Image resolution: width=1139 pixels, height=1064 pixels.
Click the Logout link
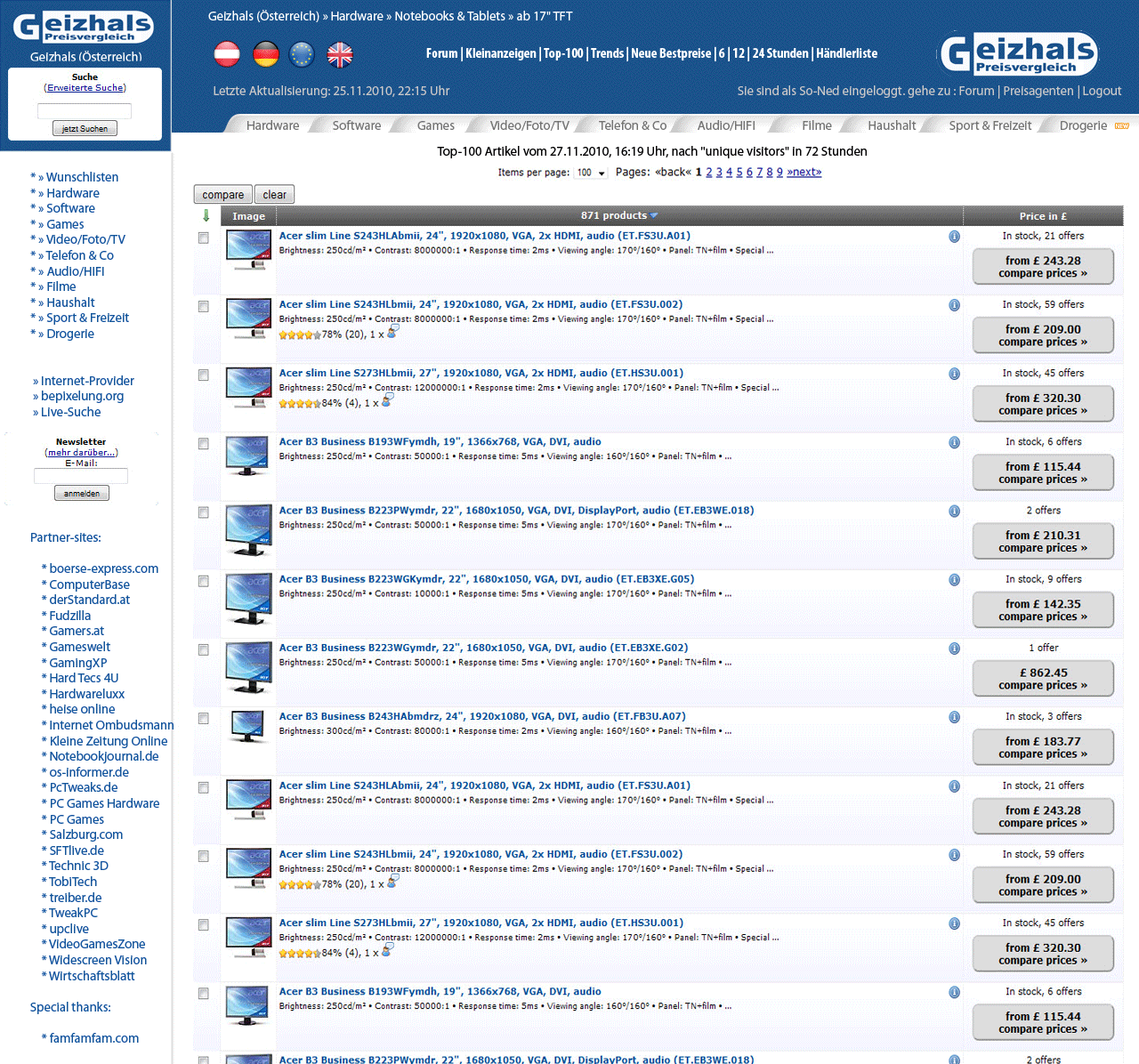click(1102, 91)
